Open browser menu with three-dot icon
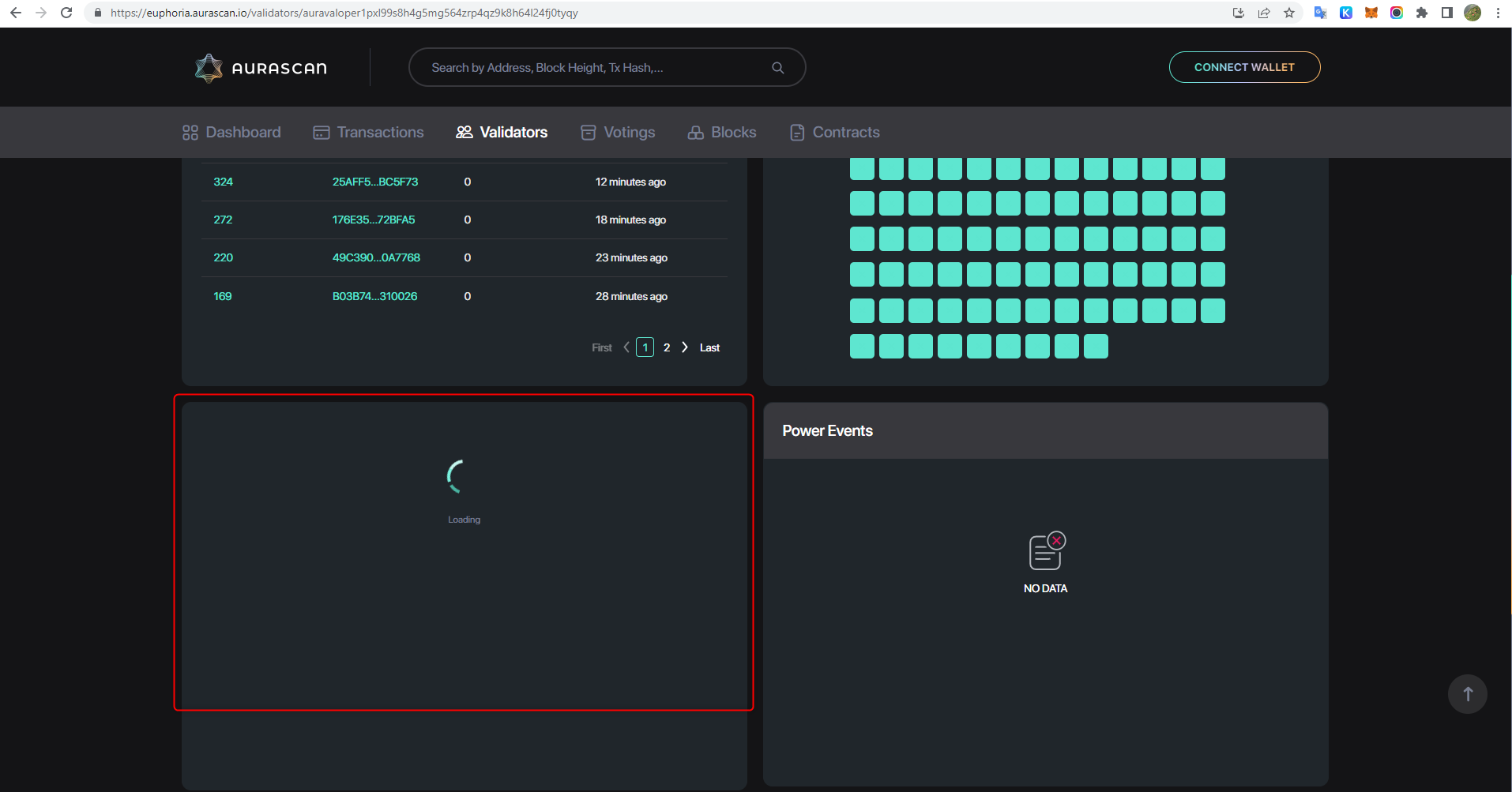Screen dimensions: 1512x792 coord(1498,13)
